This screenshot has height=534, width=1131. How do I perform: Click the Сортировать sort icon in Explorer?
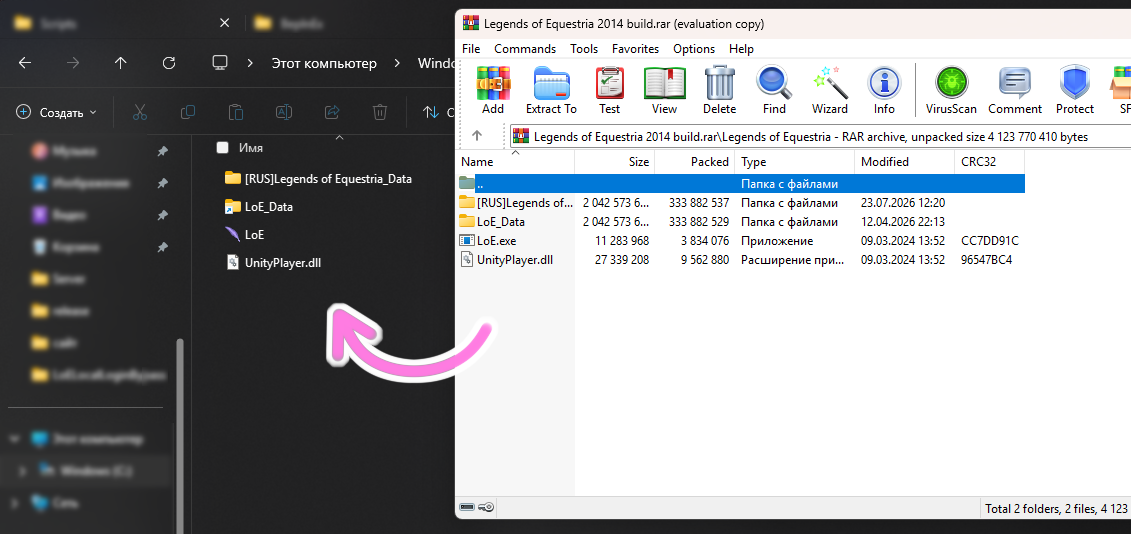point(431,112)
